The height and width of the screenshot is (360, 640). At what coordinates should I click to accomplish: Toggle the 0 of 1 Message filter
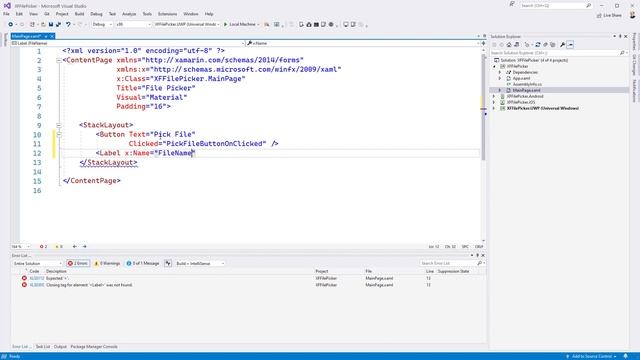click(143, 264)
